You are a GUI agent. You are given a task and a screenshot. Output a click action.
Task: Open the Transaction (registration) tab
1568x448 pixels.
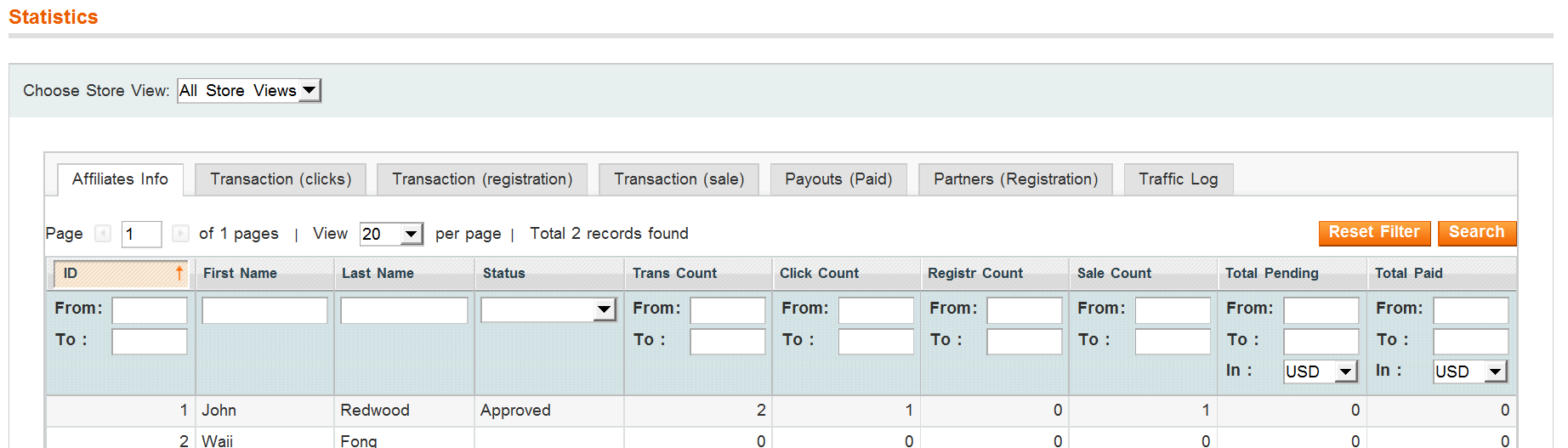(x=482, y=179)
